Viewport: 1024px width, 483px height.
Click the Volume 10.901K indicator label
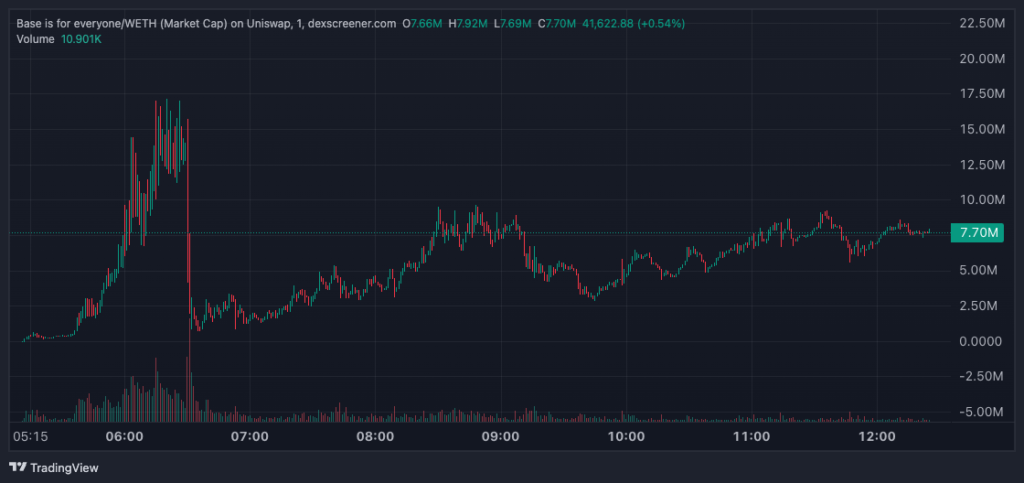tap(59, 38)
